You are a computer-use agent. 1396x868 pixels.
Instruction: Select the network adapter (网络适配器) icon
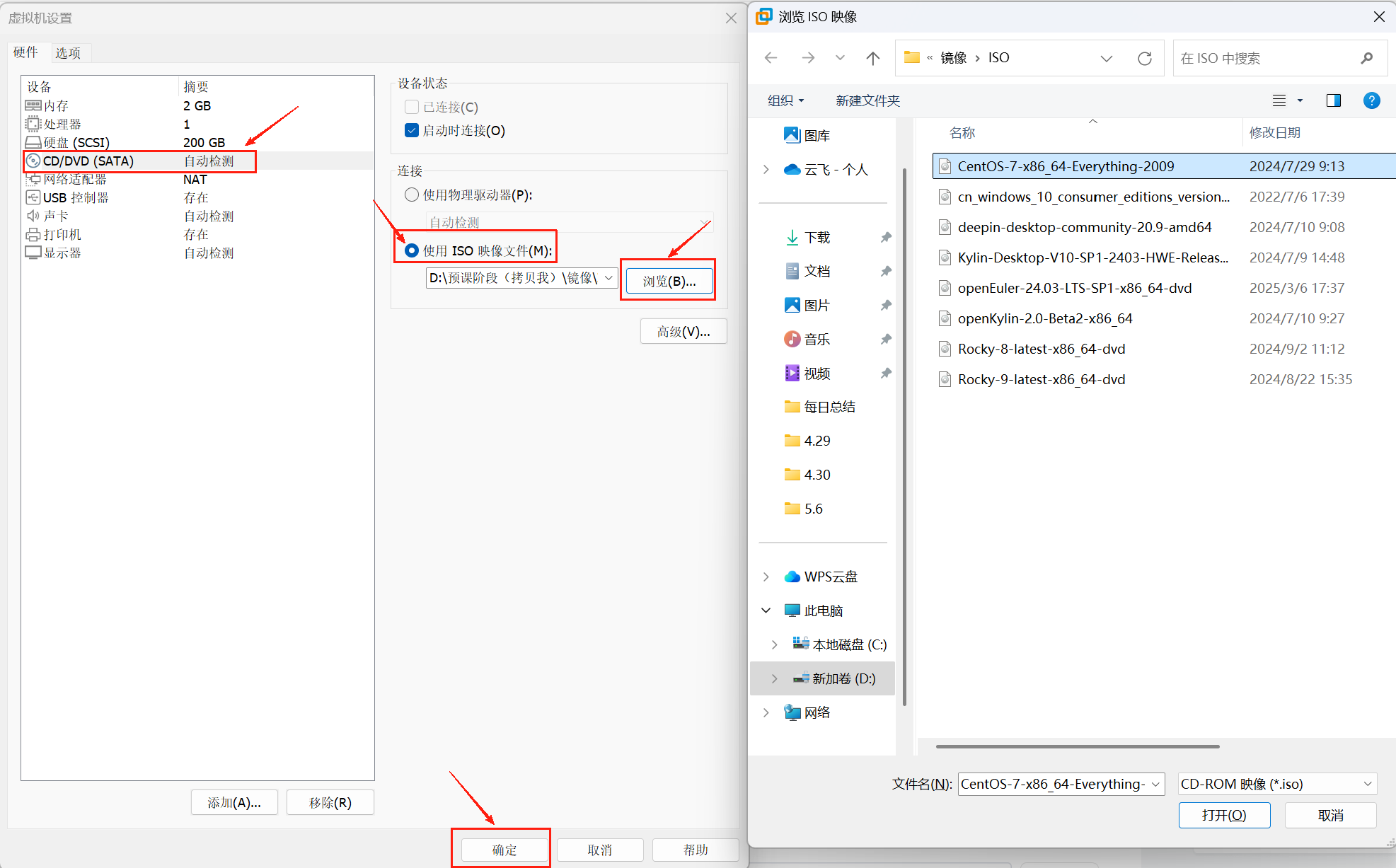tap(33, 179)
